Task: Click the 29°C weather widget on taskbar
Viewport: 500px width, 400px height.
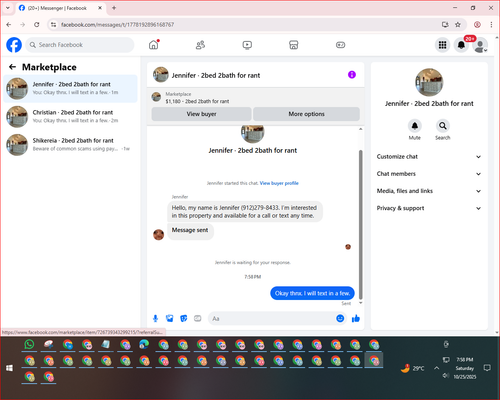Action: 413,368
